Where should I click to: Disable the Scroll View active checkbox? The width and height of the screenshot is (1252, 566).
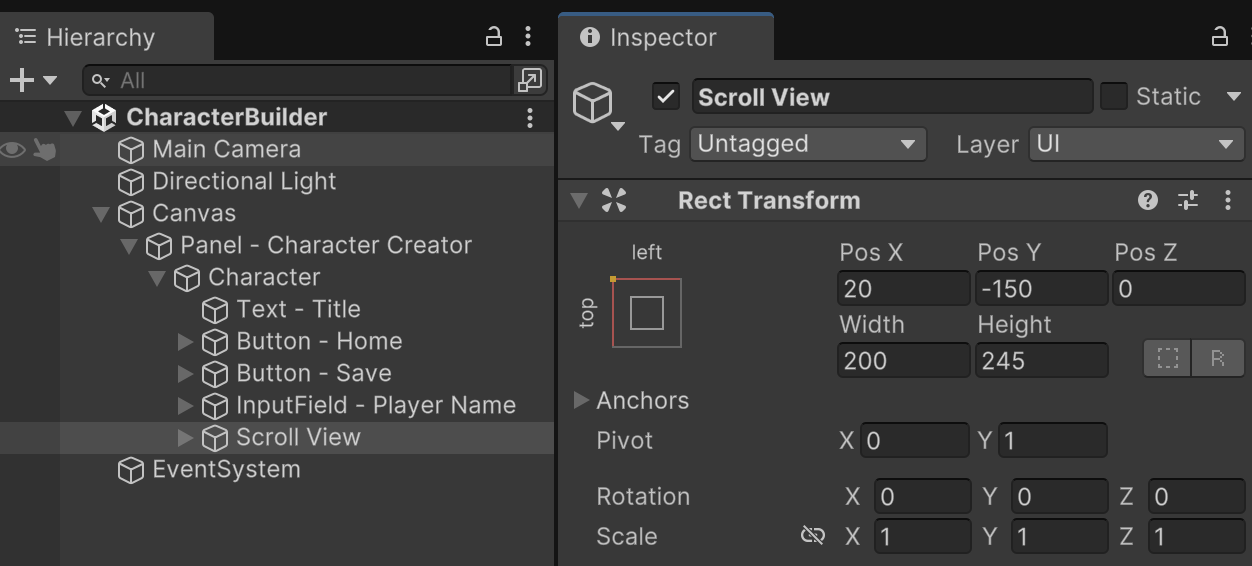[666, 96]
